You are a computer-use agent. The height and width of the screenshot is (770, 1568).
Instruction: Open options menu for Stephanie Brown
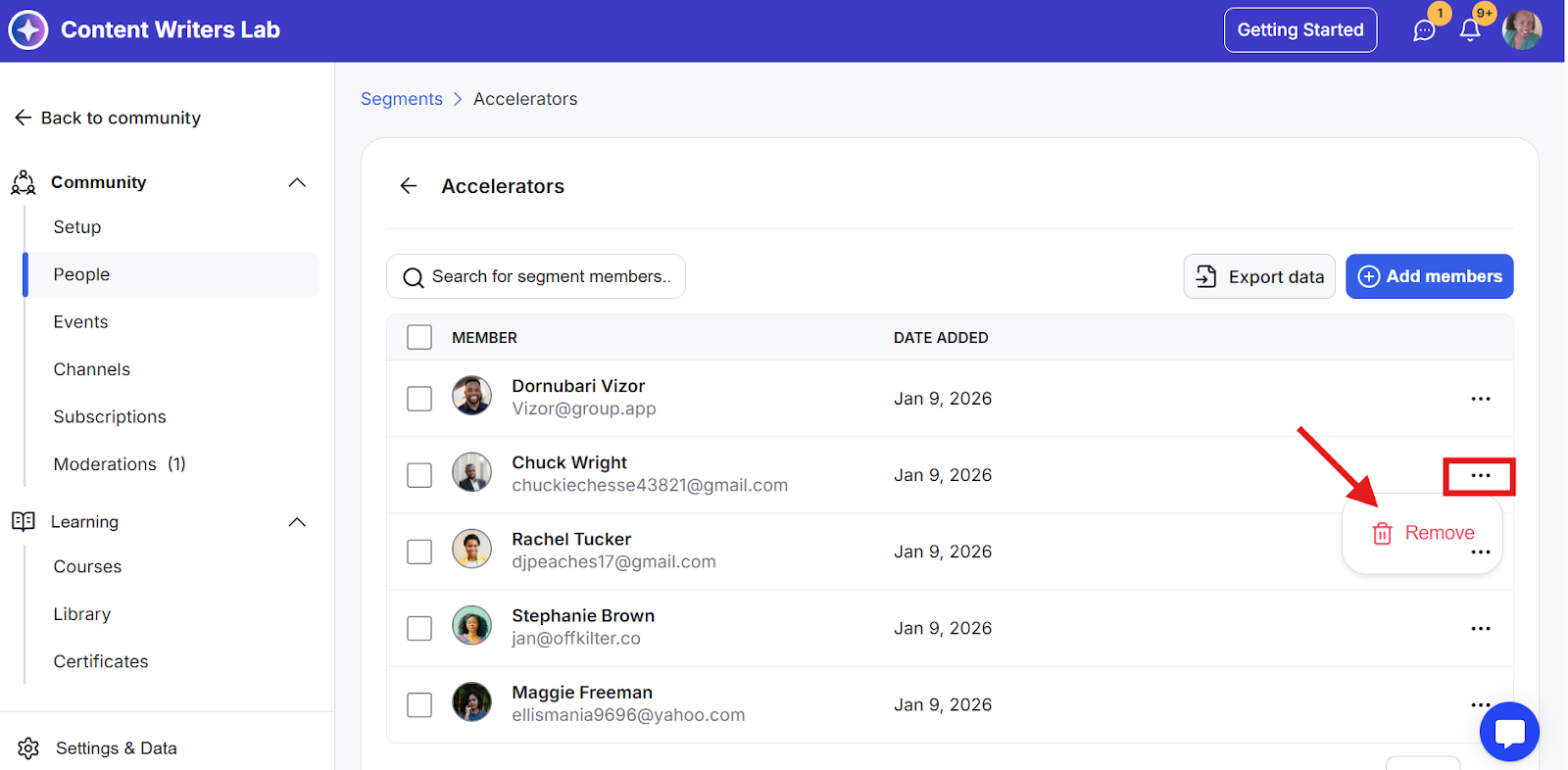pyautogui.click(x=1481, y=628)
